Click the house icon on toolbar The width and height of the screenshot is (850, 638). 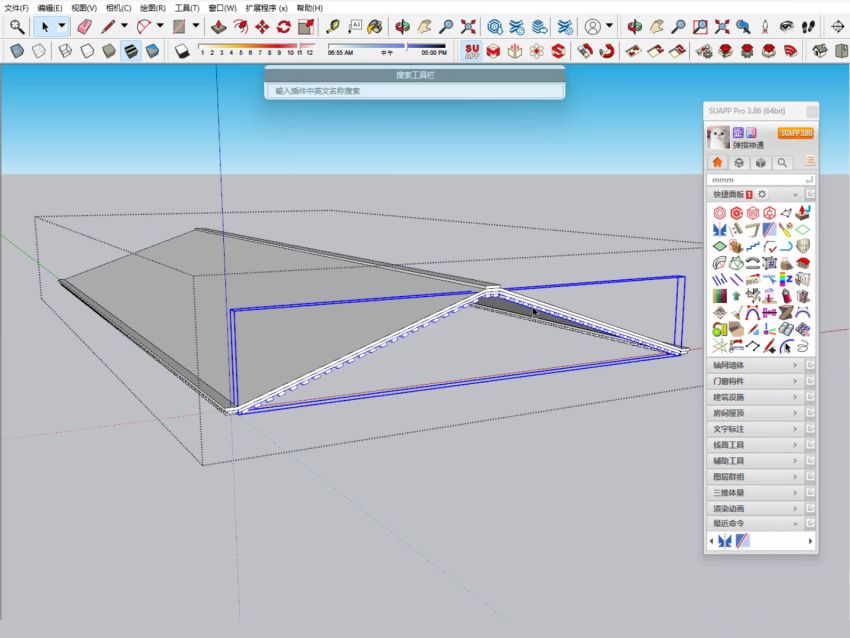coord(819,51)
